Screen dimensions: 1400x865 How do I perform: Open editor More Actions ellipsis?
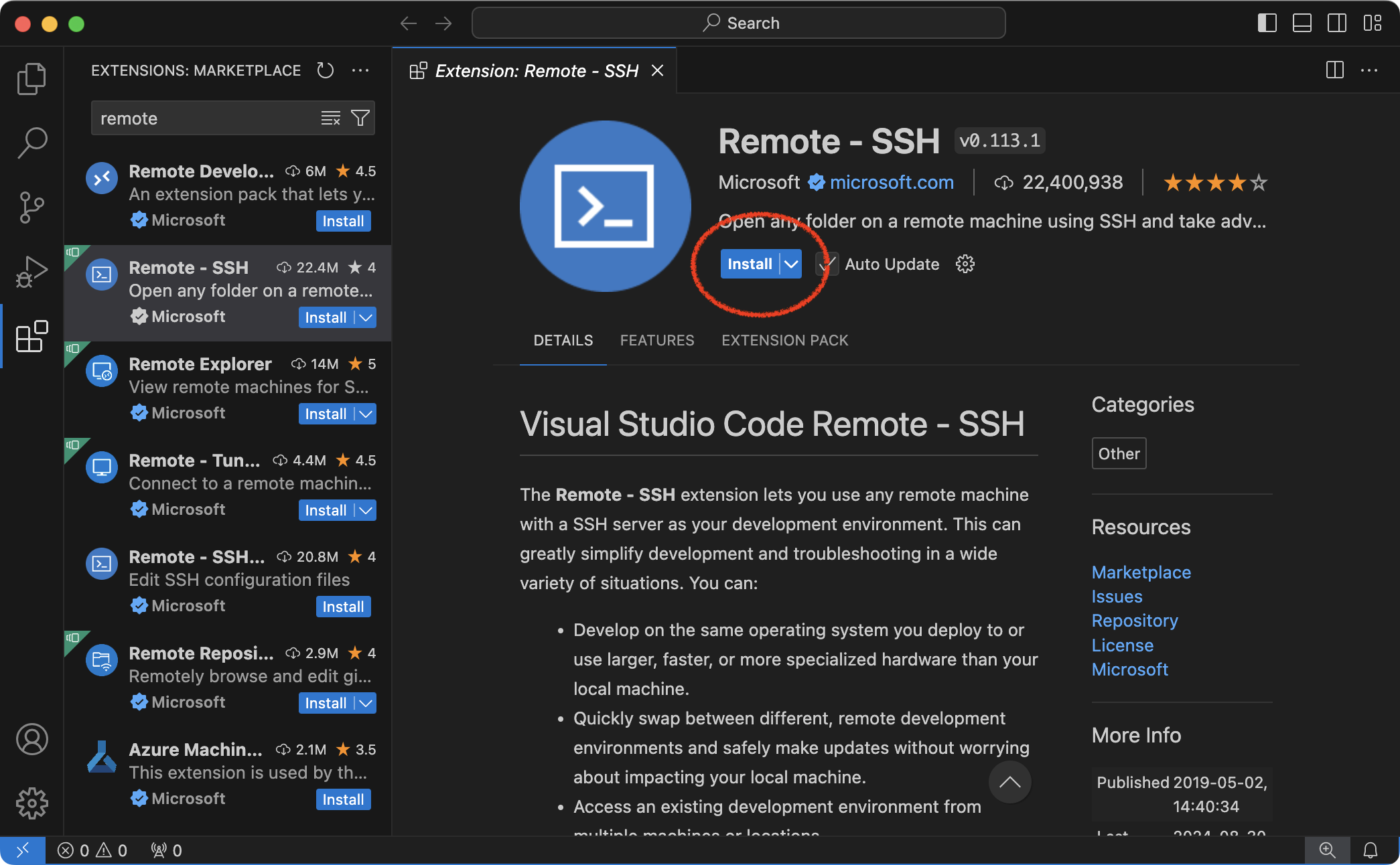click(x=1369, y=70)
